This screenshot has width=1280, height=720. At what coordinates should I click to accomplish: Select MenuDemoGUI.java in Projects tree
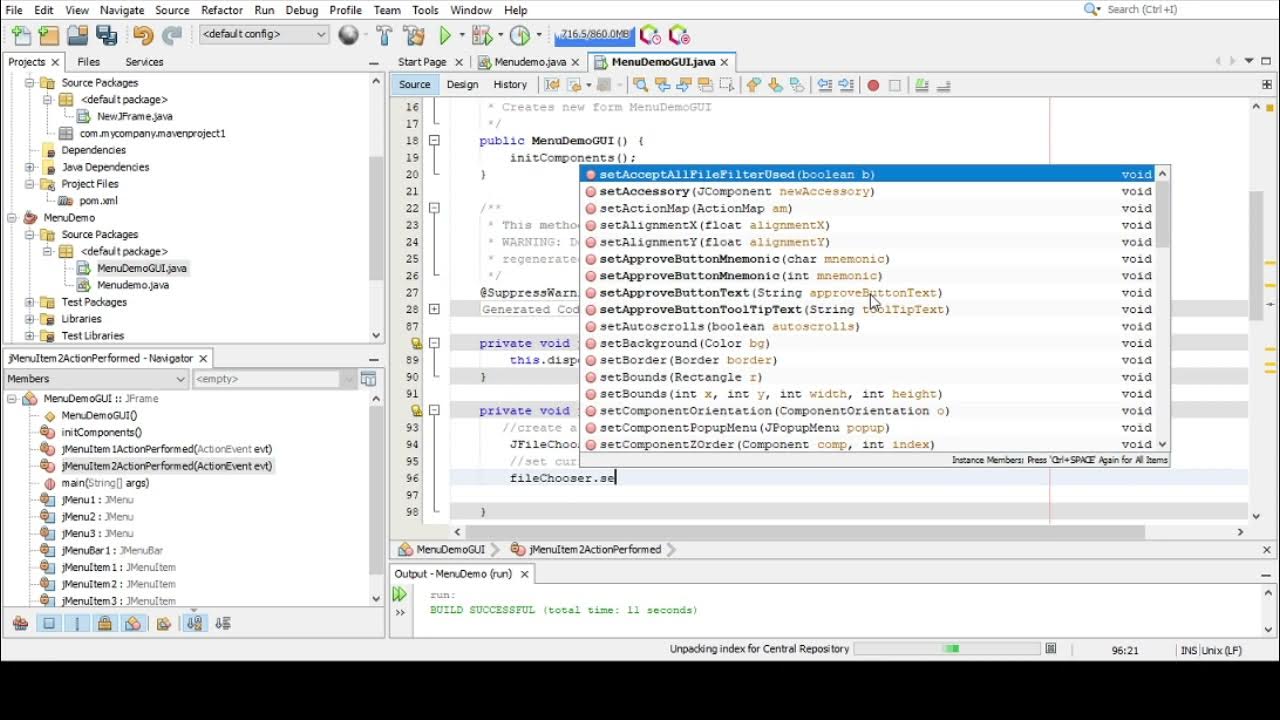point(141,268)
